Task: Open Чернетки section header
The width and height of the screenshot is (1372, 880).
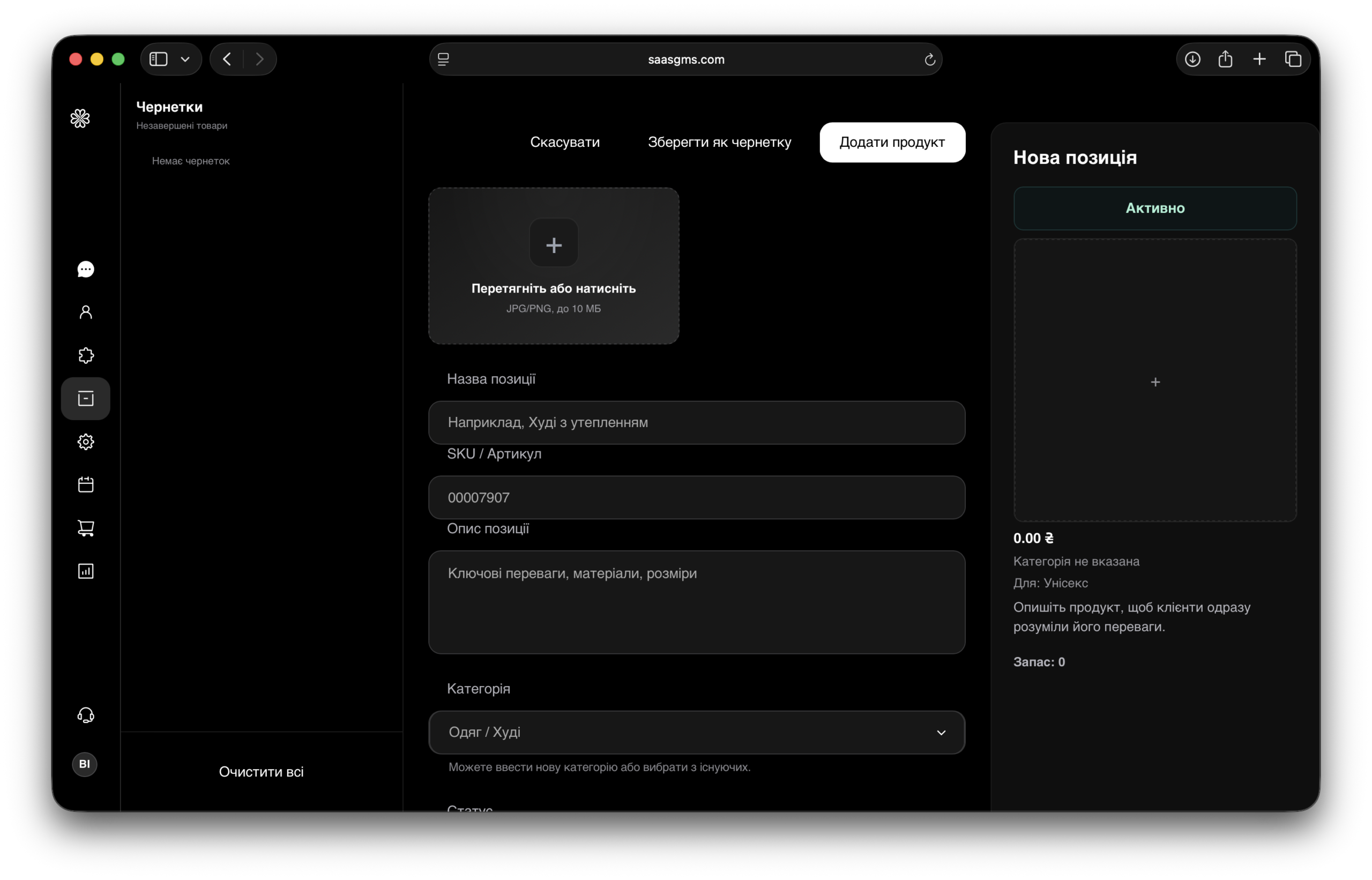Action: point(169,107)
